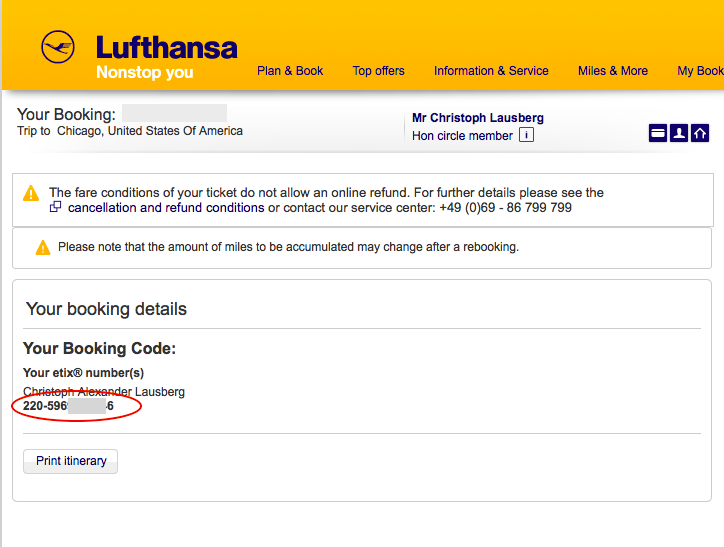724x547 pixels.
Task: Click the external link icon before cancellation conditions
Action: (x=56, y=208)
